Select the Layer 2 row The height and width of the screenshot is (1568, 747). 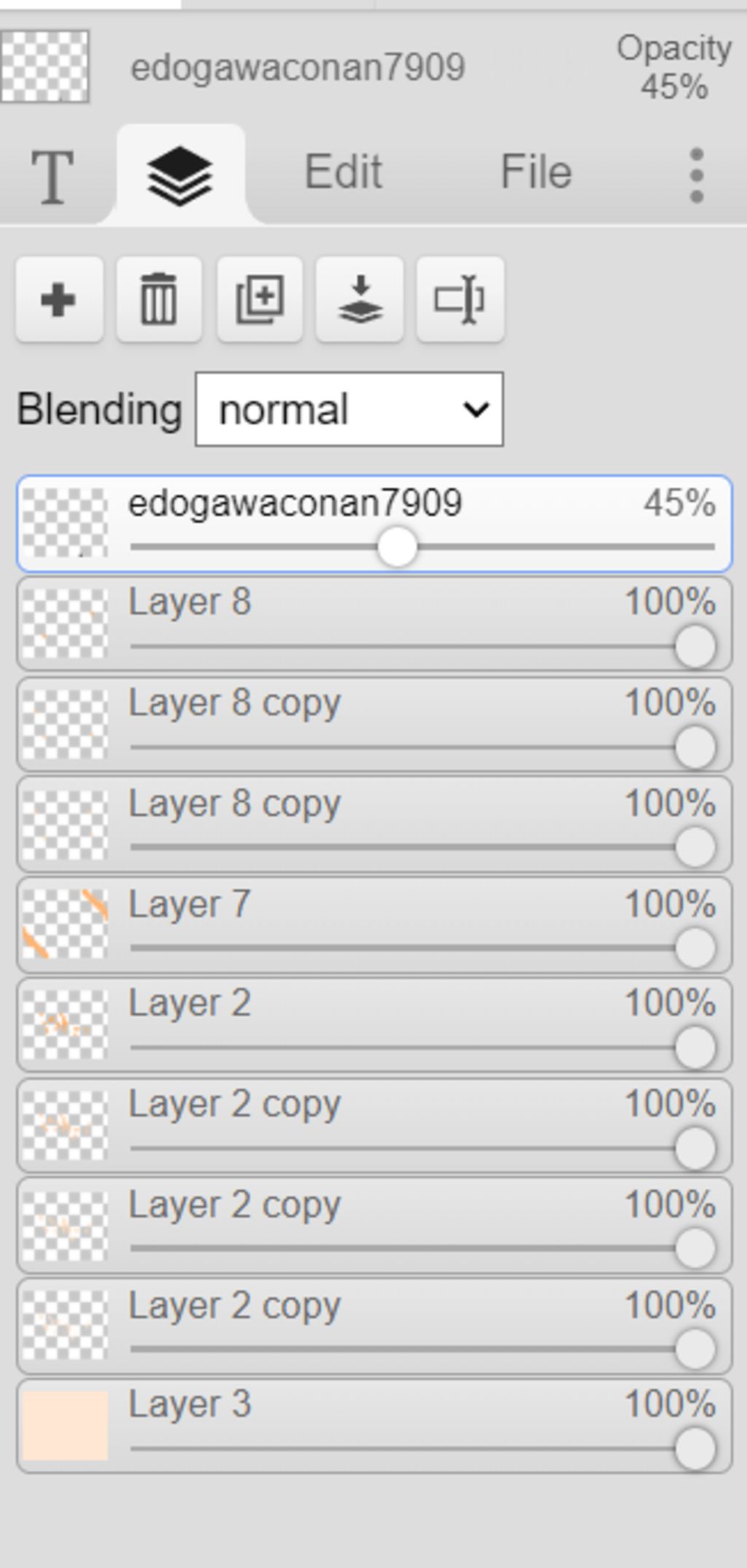374,1025
